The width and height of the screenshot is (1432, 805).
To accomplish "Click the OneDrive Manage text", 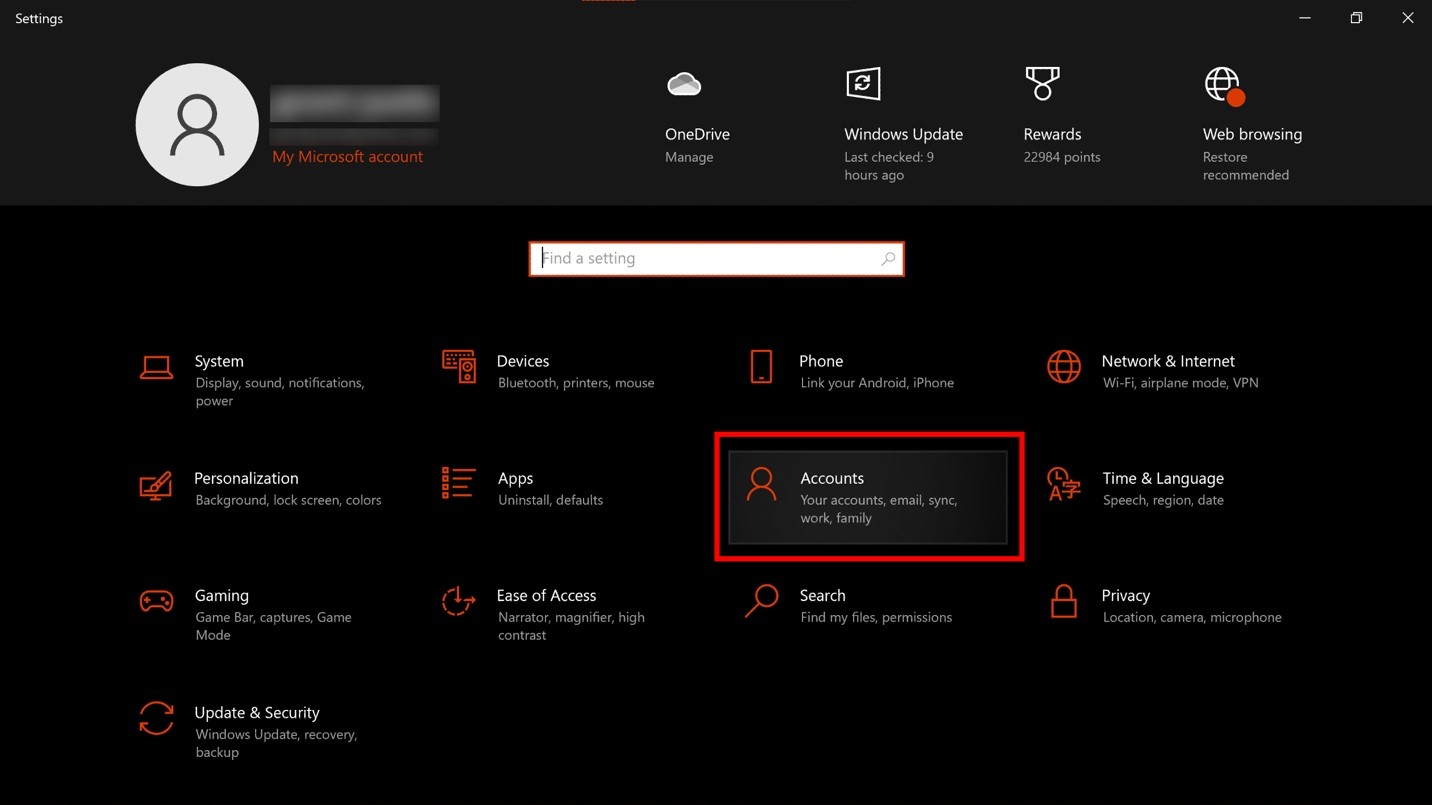I will 689,157.
